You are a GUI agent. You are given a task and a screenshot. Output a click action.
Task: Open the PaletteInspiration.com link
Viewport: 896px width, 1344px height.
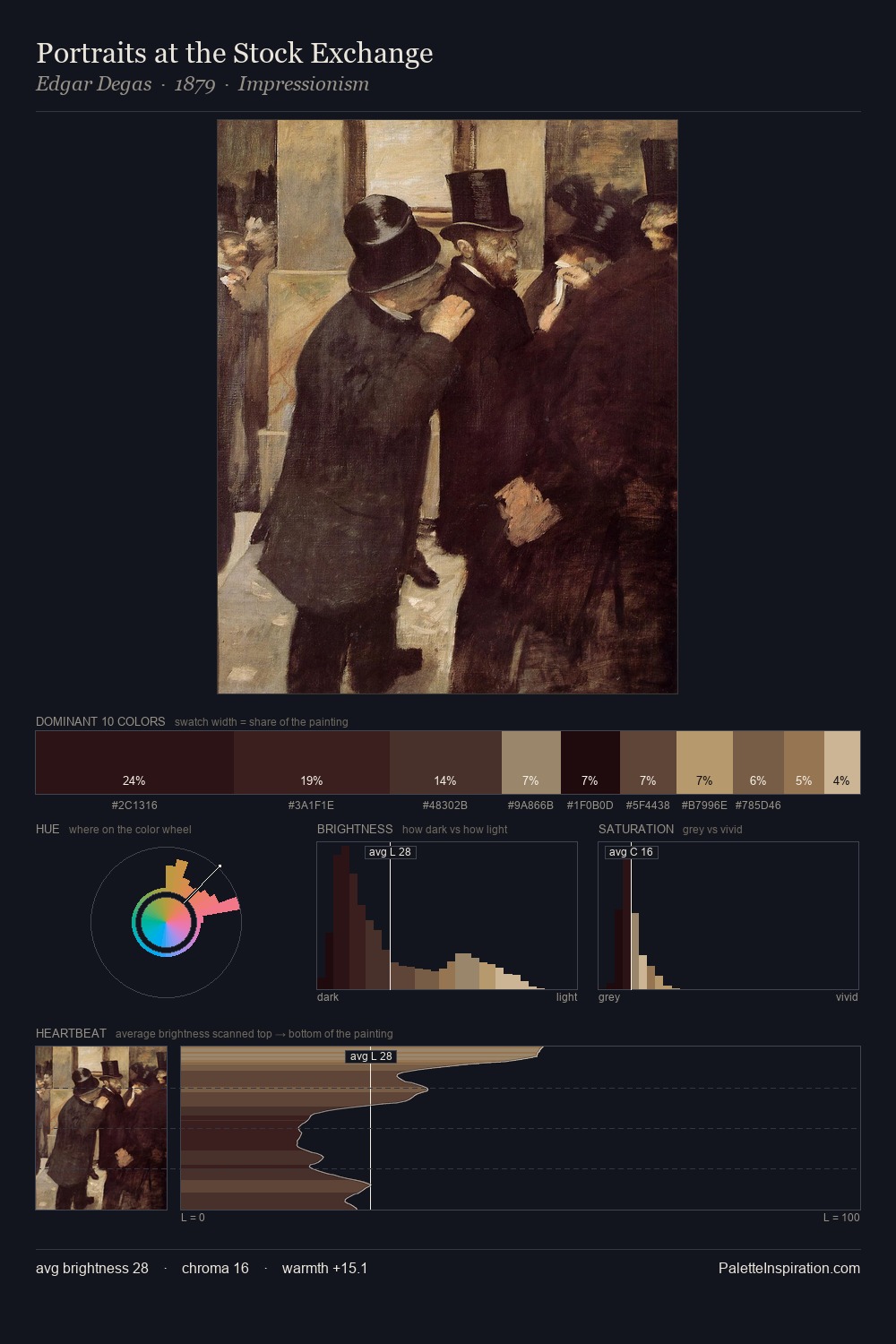pyautogui.click(x=789, y=1268)
